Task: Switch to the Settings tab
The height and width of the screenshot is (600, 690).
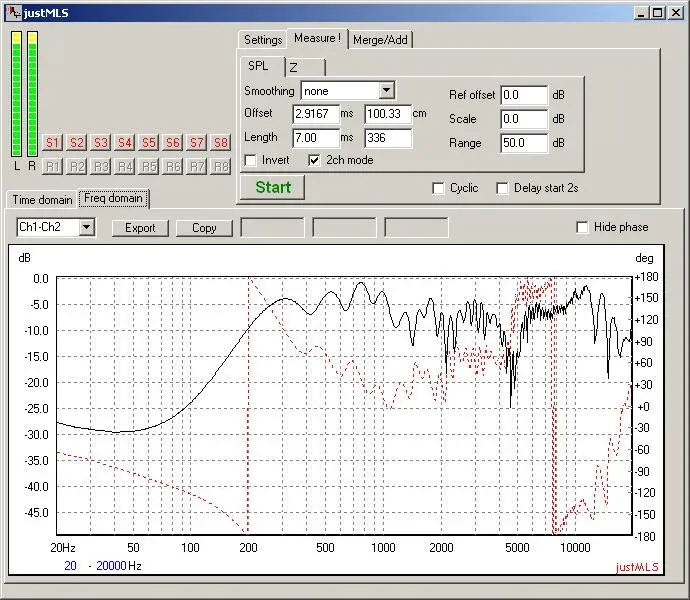Action: 263,40
